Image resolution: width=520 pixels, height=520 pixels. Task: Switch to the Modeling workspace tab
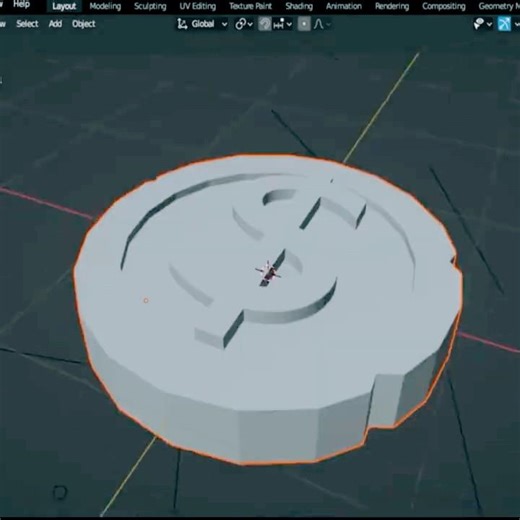pos(105,6)
